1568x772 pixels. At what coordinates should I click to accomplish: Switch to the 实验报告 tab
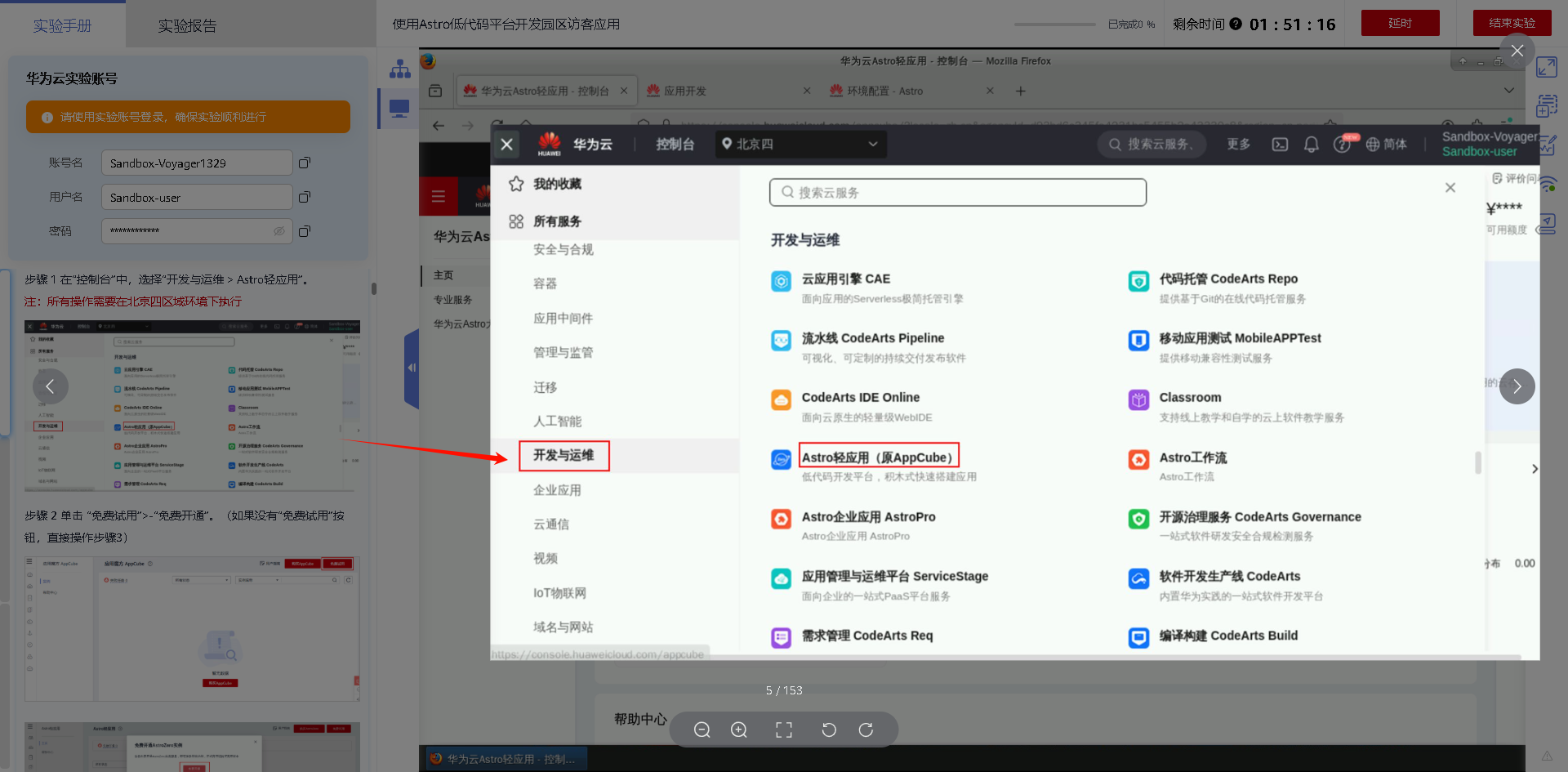click(188, 25)
